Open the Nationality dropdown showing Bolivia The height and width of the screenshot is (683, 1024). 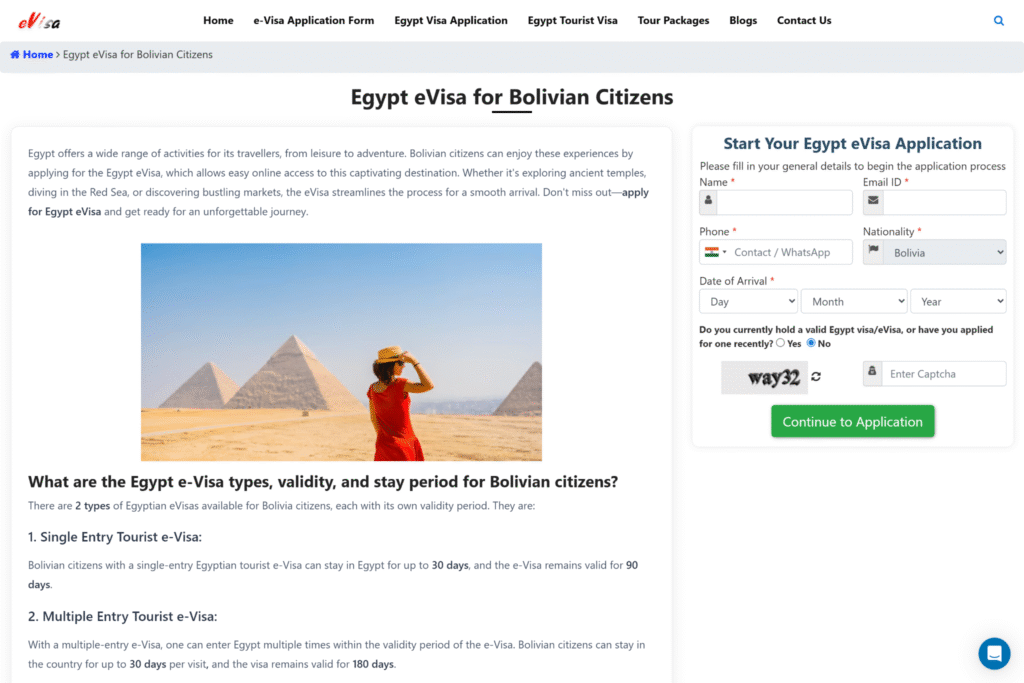(945, 252)
